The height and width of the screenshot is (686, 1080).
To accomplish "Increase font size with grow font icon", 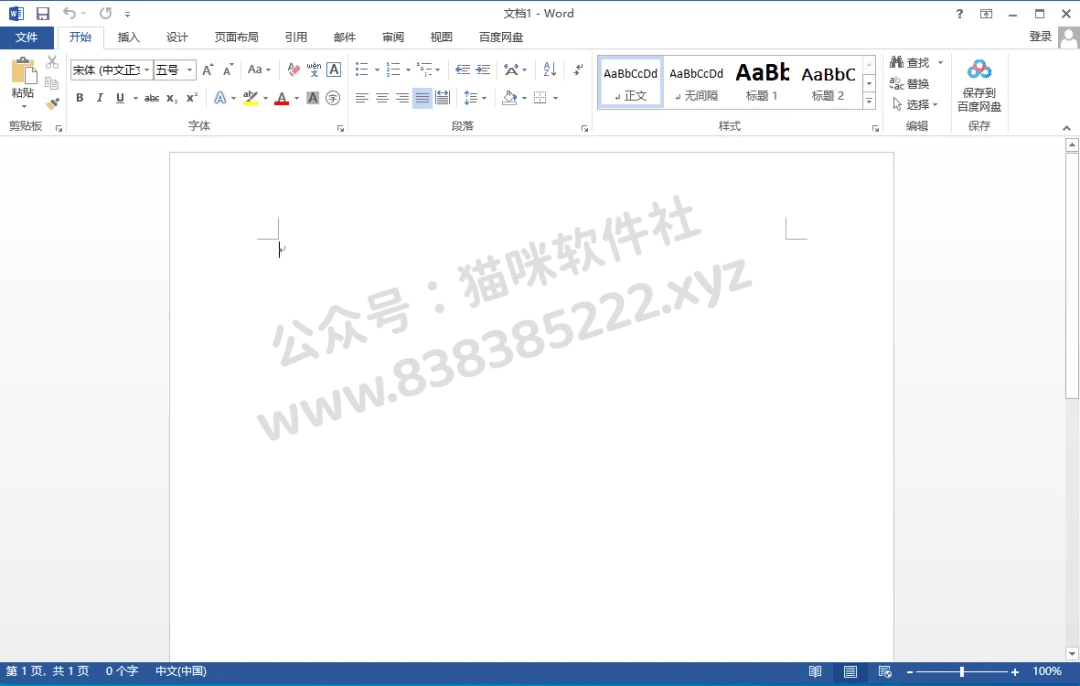I will tap(207, 70).
